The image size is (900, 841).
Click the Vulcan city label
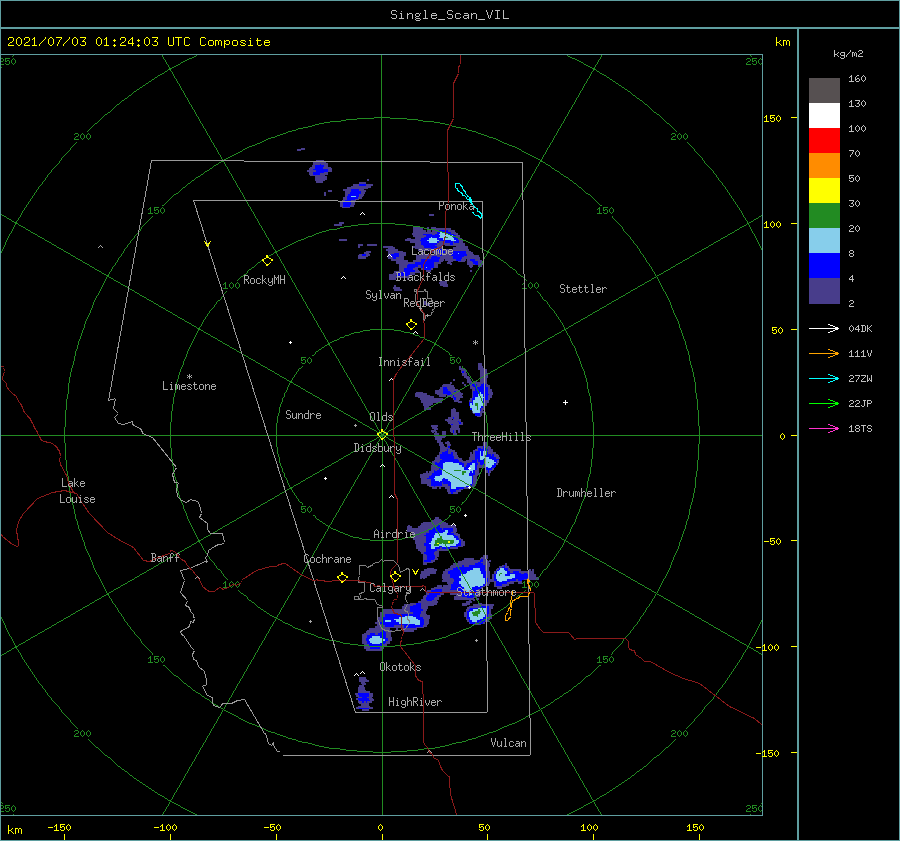(508, 743)
